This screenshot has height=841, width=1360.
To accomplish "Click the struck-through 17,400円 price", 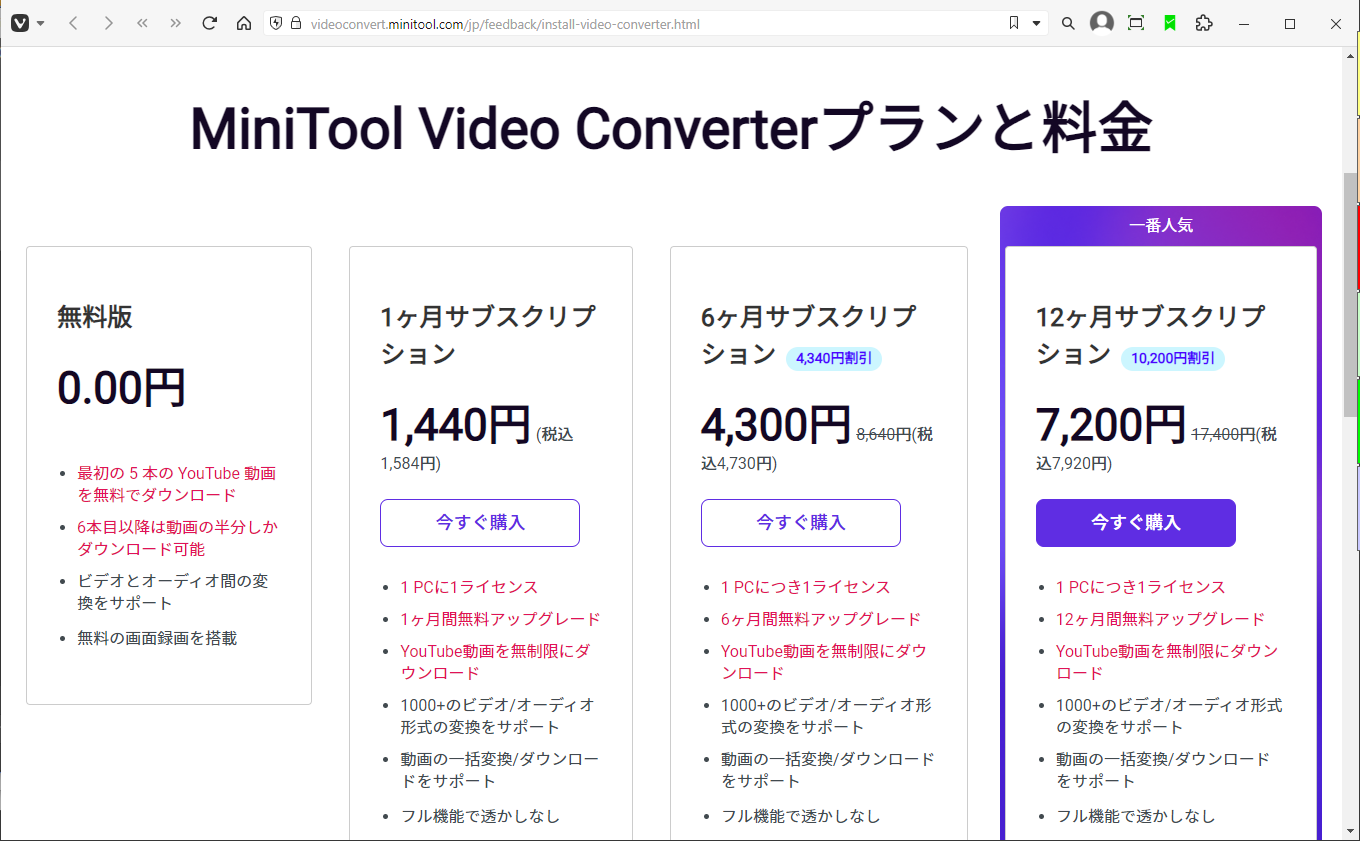I will 1223,434.
